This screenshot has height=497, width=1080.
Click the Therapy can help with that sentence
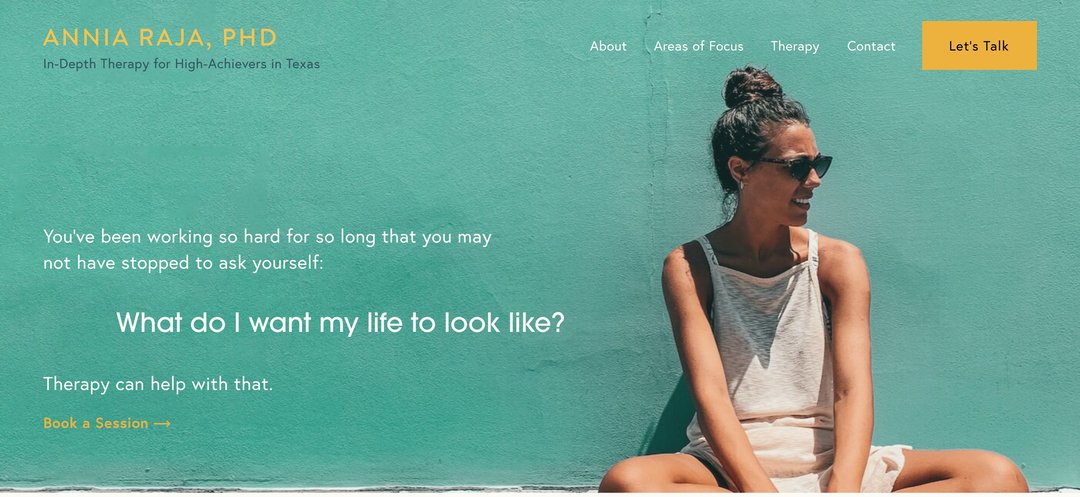(x=158, y=384)
